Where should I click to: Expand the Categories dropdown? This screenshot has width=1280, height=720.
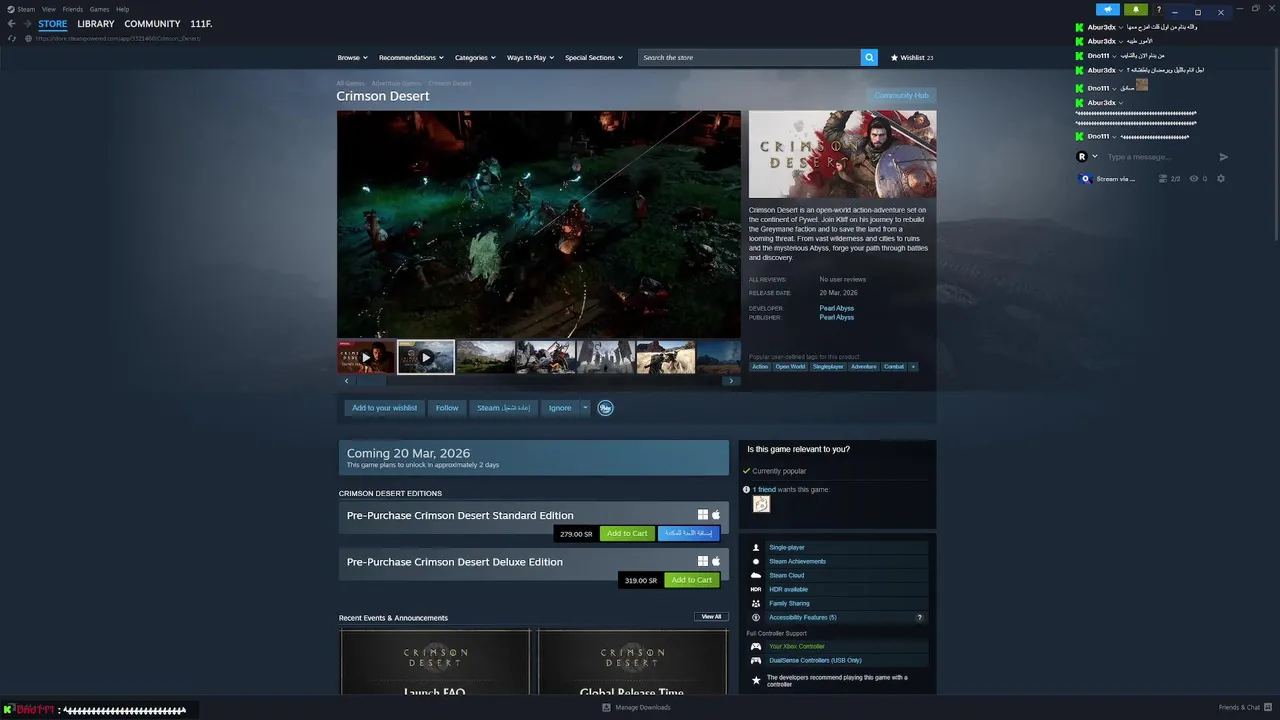coord(475,57)
